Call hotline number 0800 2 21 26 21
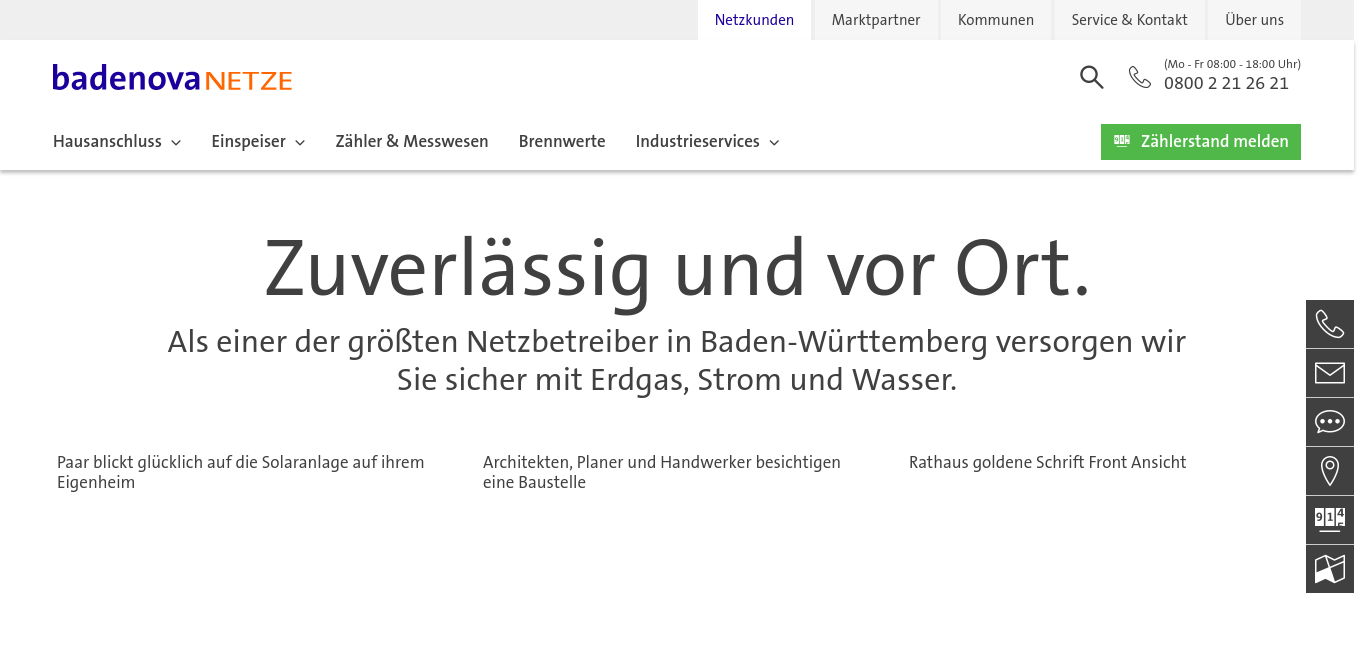 tap(1226, 84)
